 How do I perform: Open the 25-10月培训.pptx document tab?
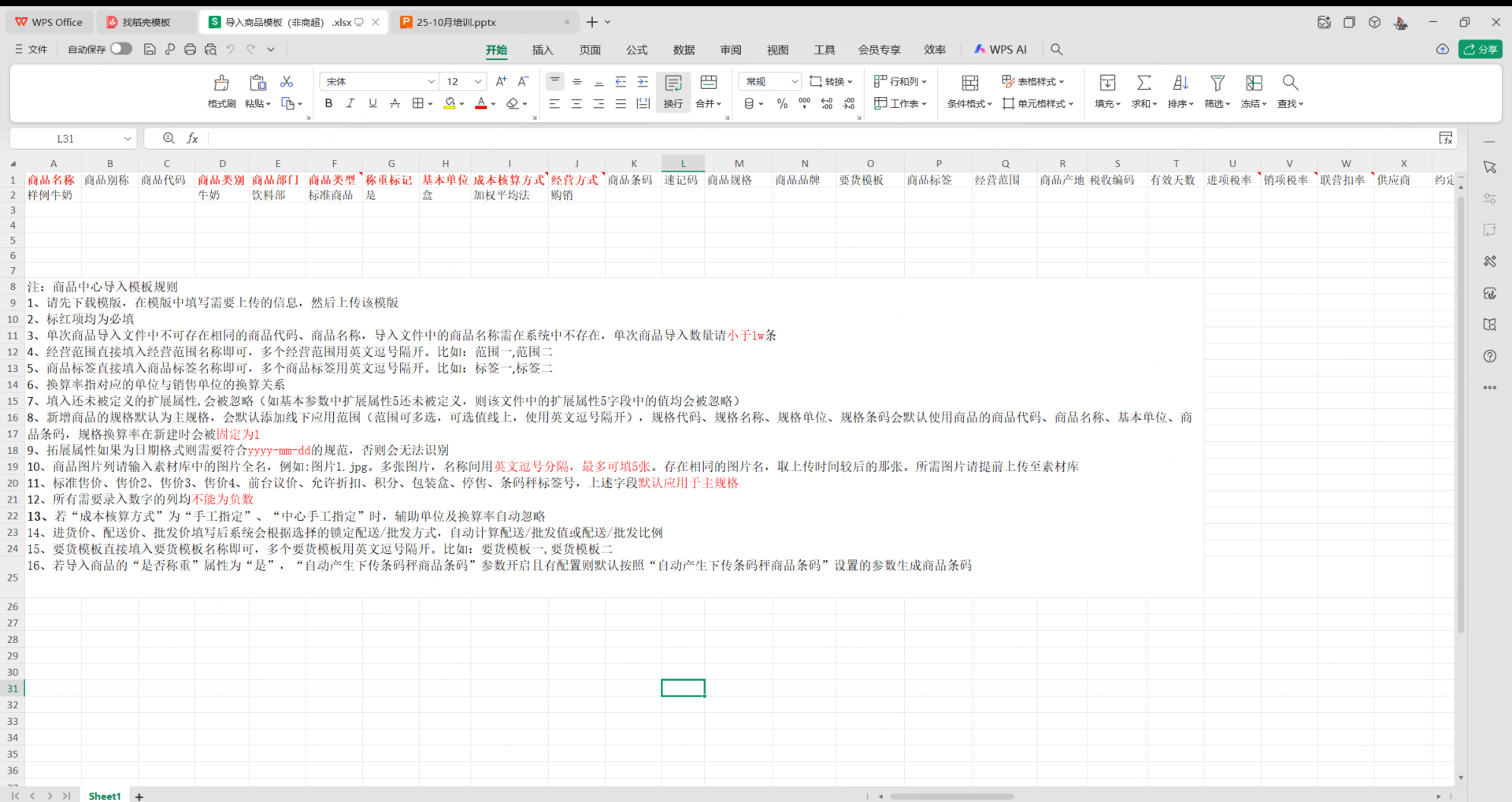[484, 22]
